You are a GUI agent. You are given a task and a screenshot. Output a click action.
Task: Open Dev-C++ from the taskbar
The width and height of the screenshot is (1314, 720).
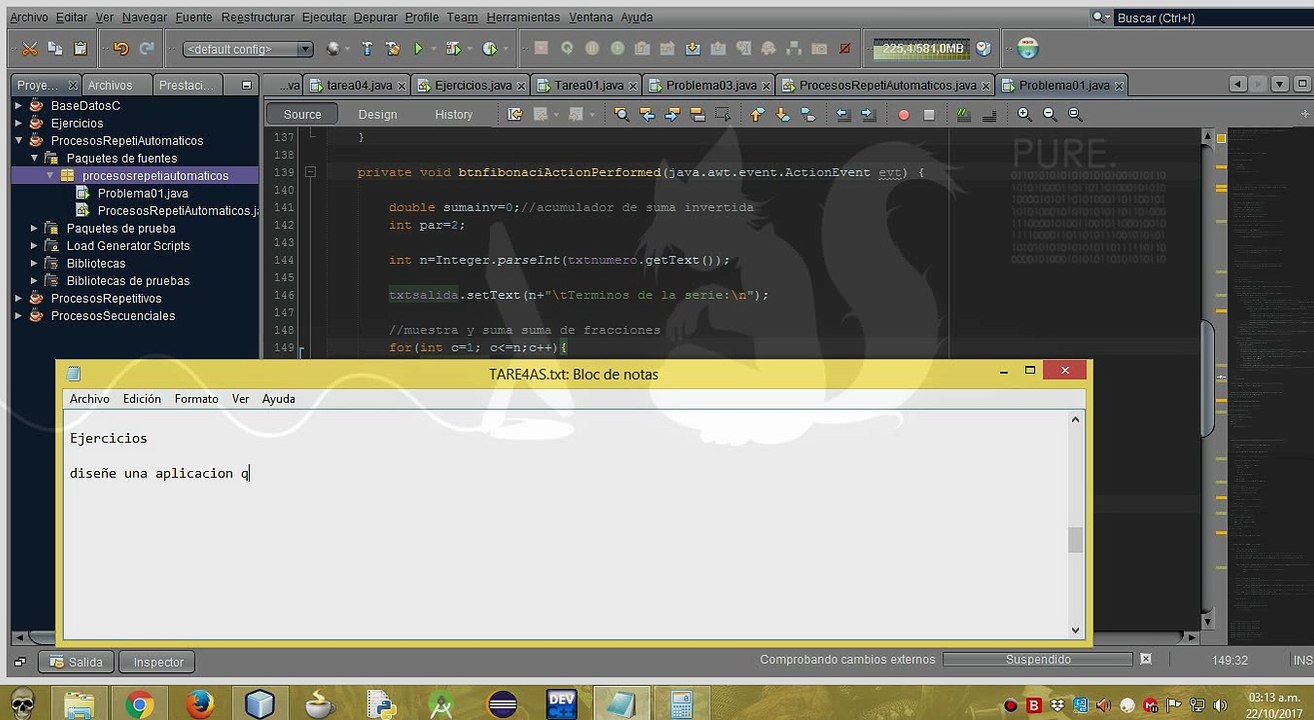pos(562,704)
